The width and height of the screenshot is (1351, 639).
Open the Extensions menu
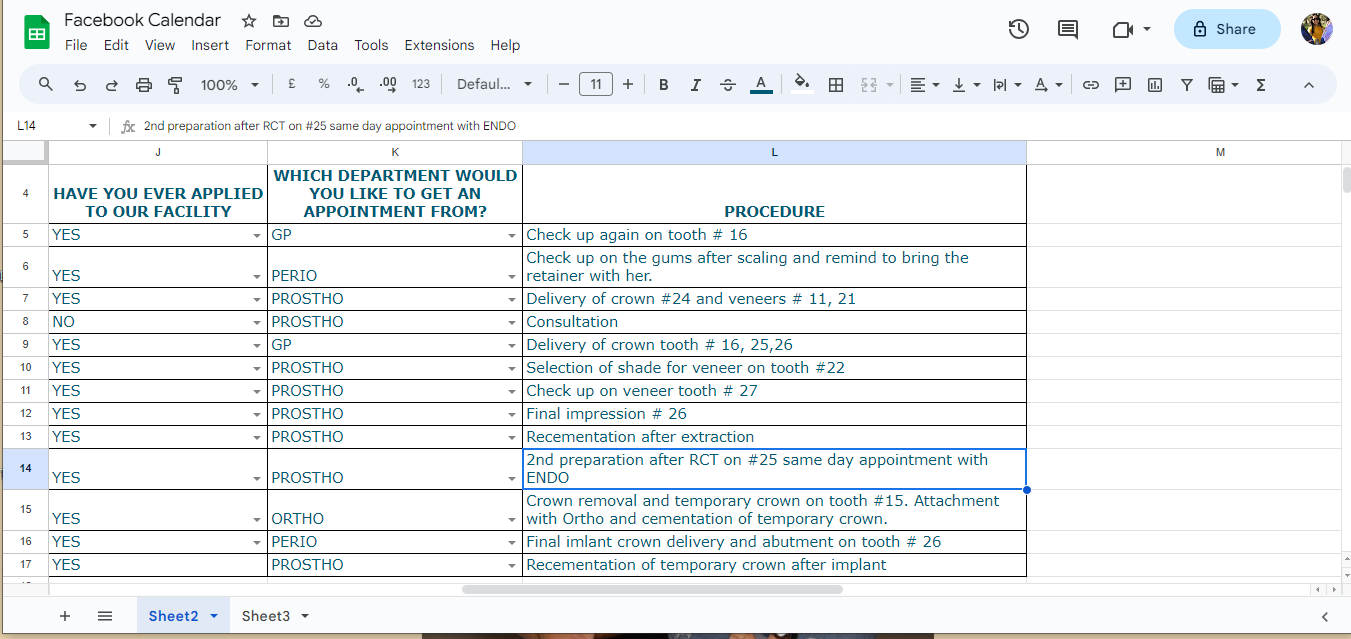439,45
